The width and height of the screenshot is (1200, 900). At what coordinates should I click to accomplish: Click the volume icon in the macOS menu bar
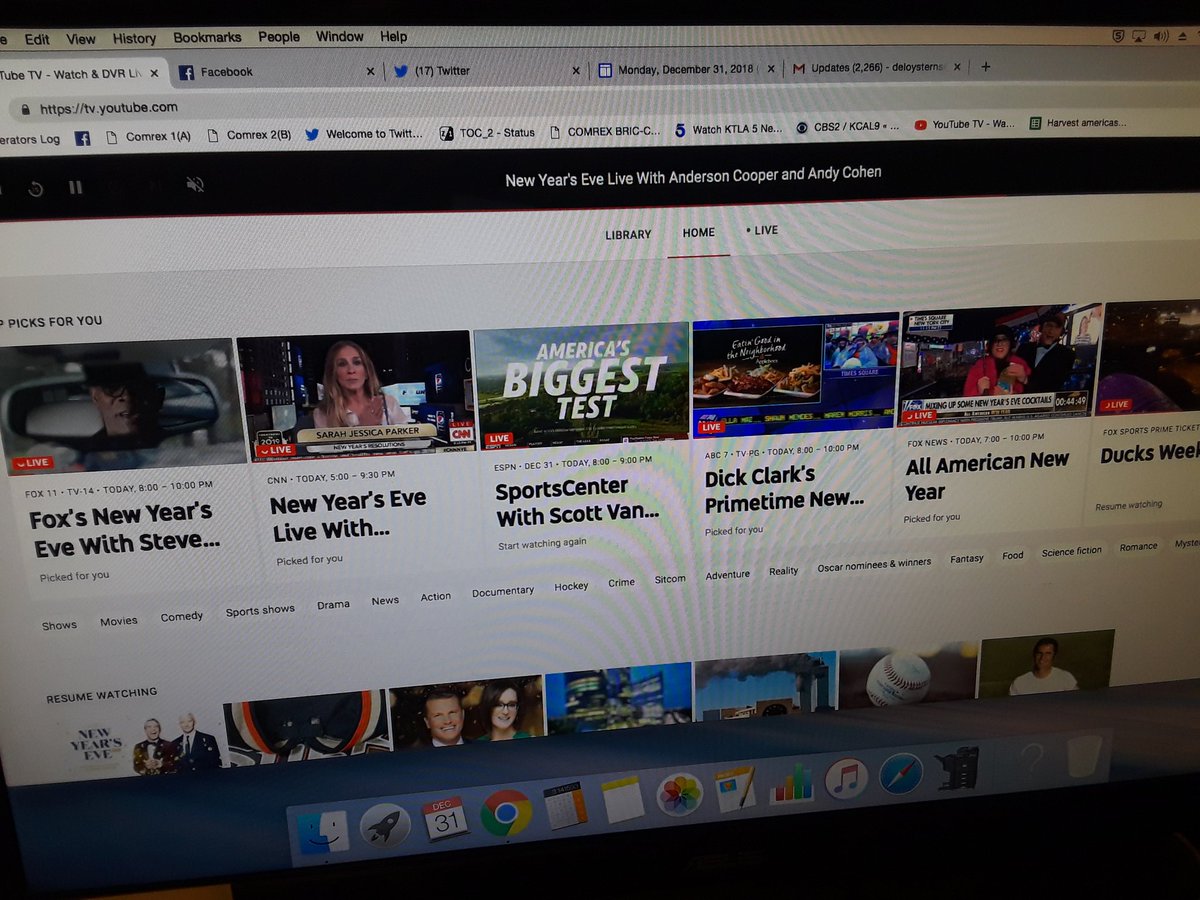[x=1161, y=36]
